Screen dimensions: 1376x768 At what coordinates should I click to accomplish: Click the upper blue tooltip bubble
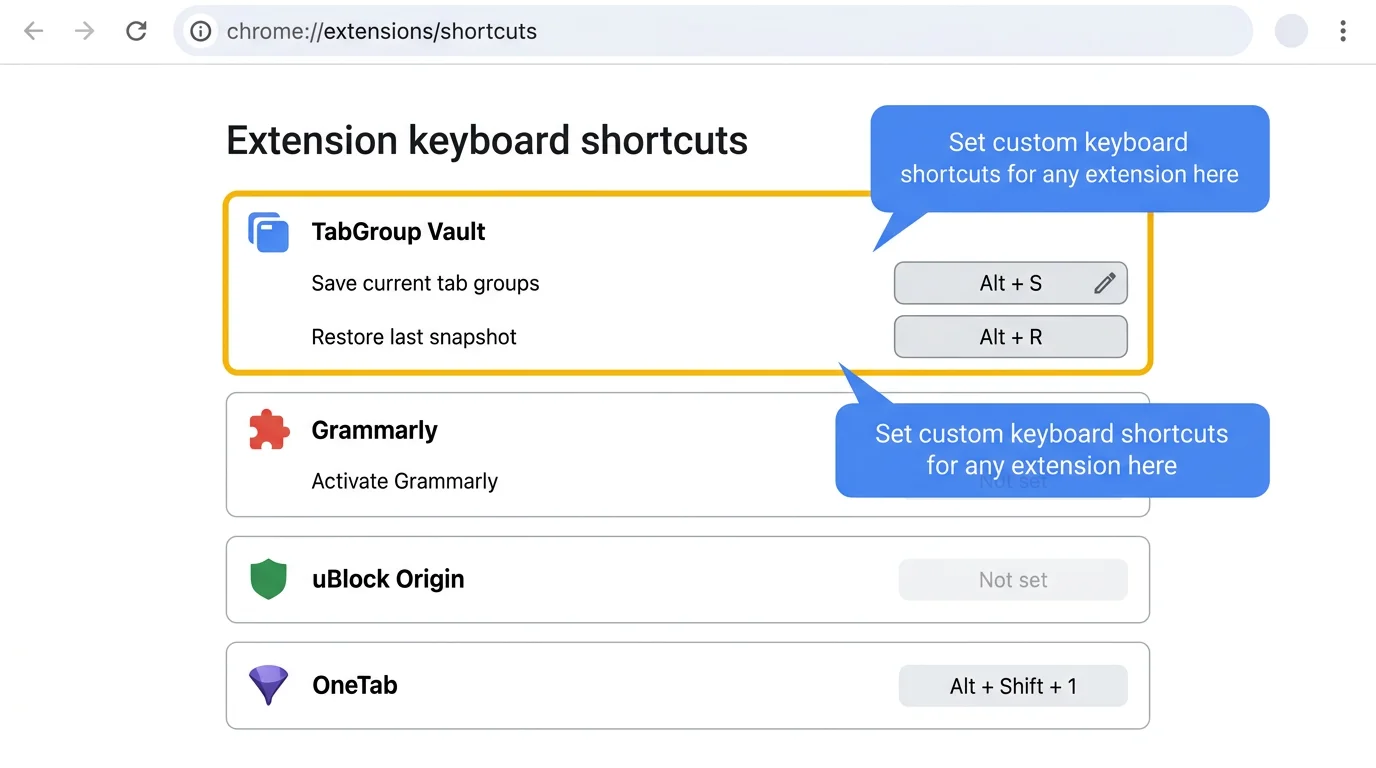[1068, 158]
